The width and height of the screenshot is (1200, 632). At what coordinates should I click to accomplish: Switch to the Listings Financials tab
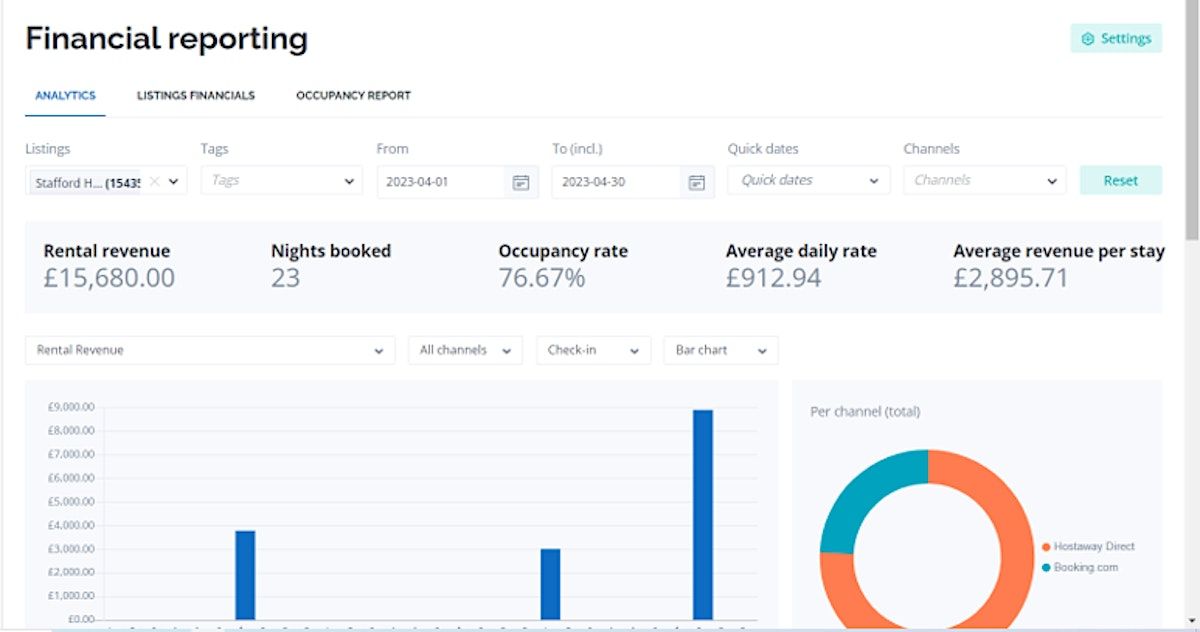(x=196, y=96)
